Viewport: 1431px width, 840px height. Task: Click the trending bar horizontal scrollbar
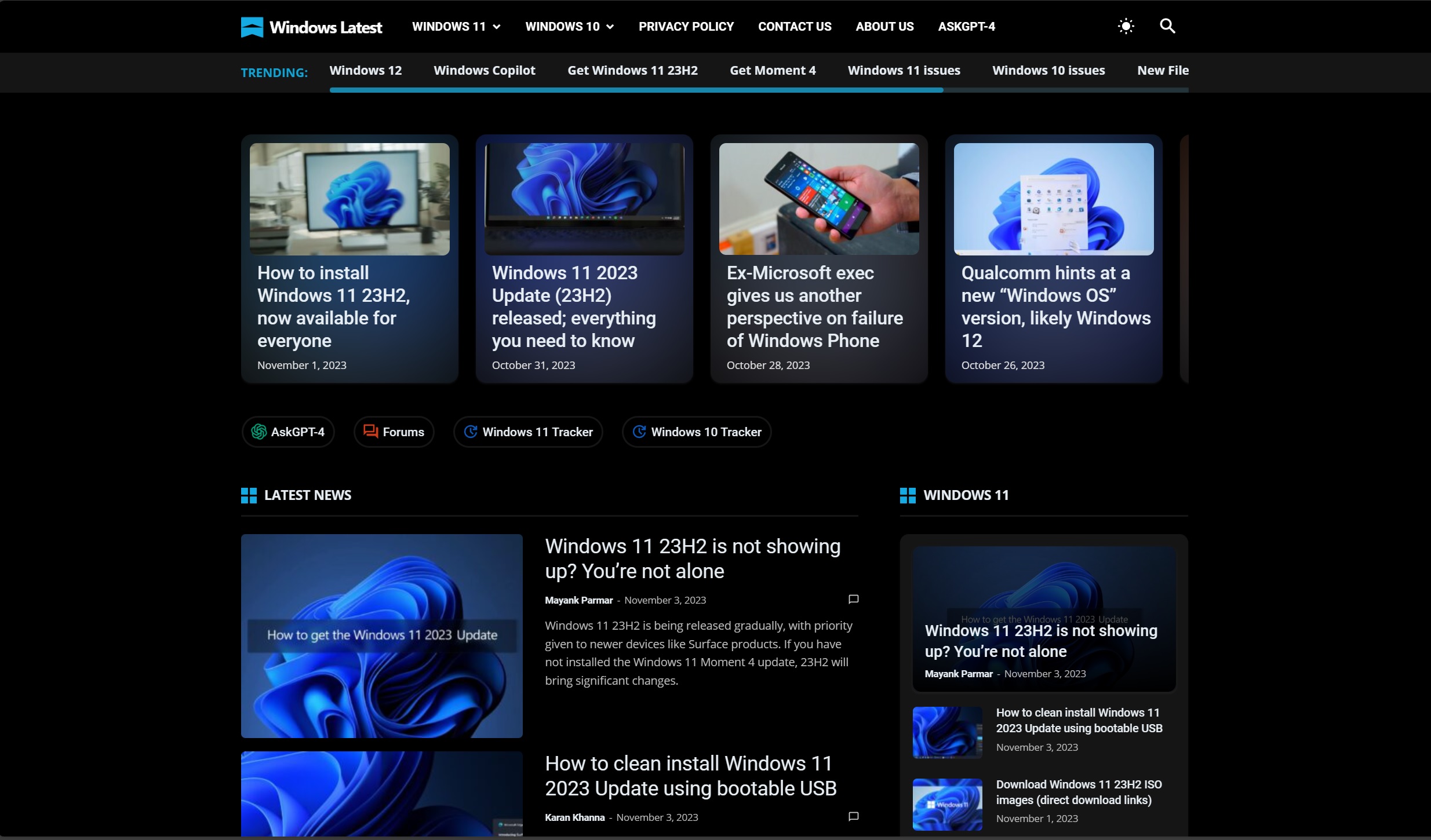click(x=636, y=90)
